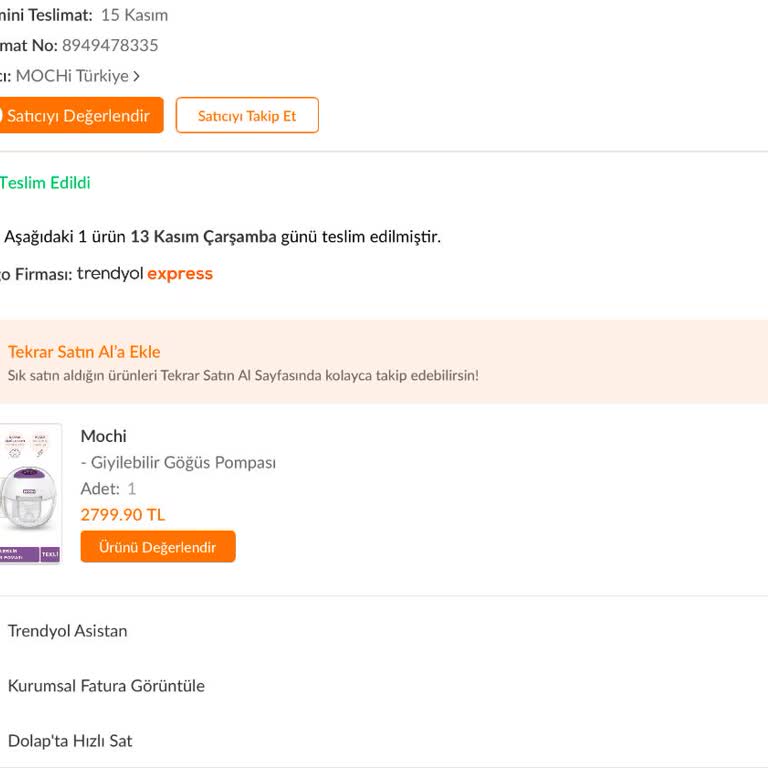Open the Giyilebilir Göğüs Pompası product title
The image size is (768, 768).
coord(182,463)
